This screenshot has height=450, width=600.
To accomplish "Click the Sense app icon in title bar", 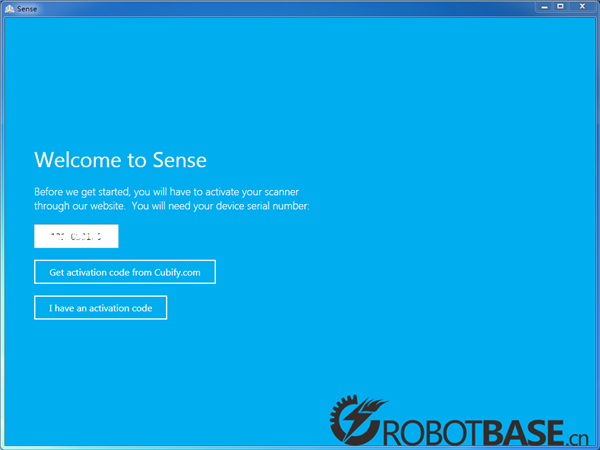I will click(9, 7).
